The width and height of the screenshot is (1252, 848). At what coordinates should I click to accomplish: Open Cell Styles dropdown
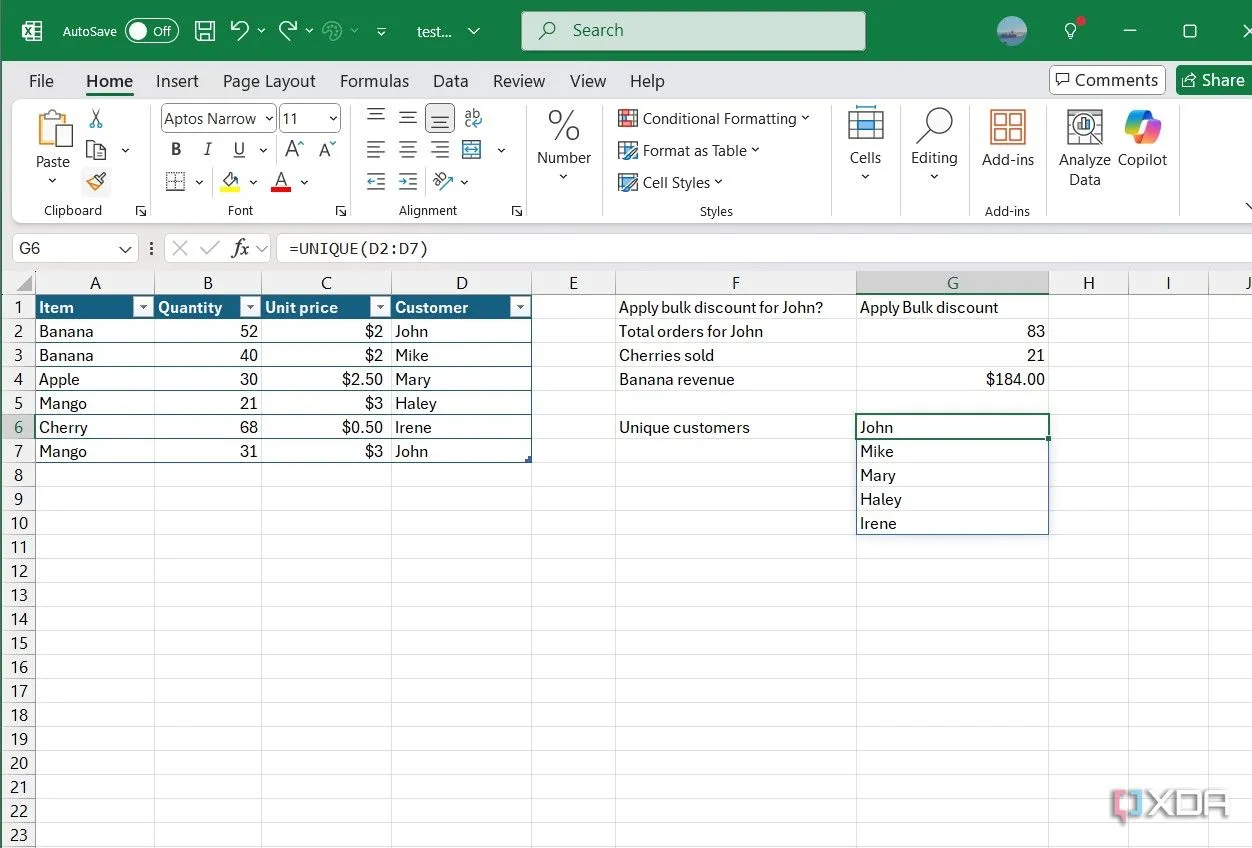670,183
